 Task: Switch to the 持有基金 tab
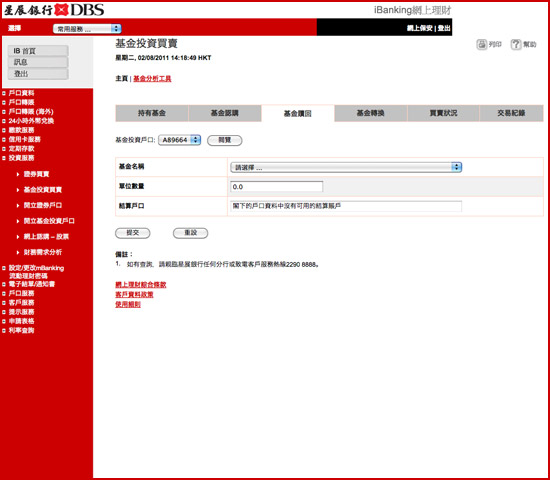pos(152,113)
